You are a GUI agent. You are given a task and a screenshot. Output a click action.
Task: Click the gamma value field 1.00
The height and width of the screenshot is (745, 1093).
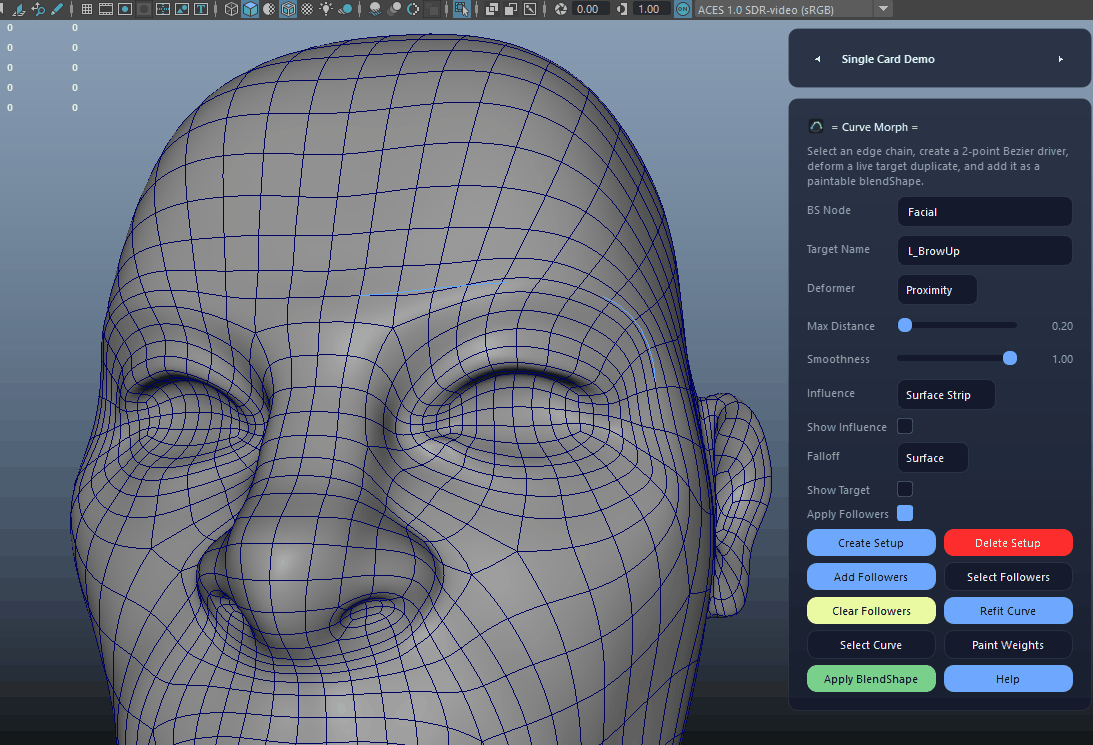650,9
